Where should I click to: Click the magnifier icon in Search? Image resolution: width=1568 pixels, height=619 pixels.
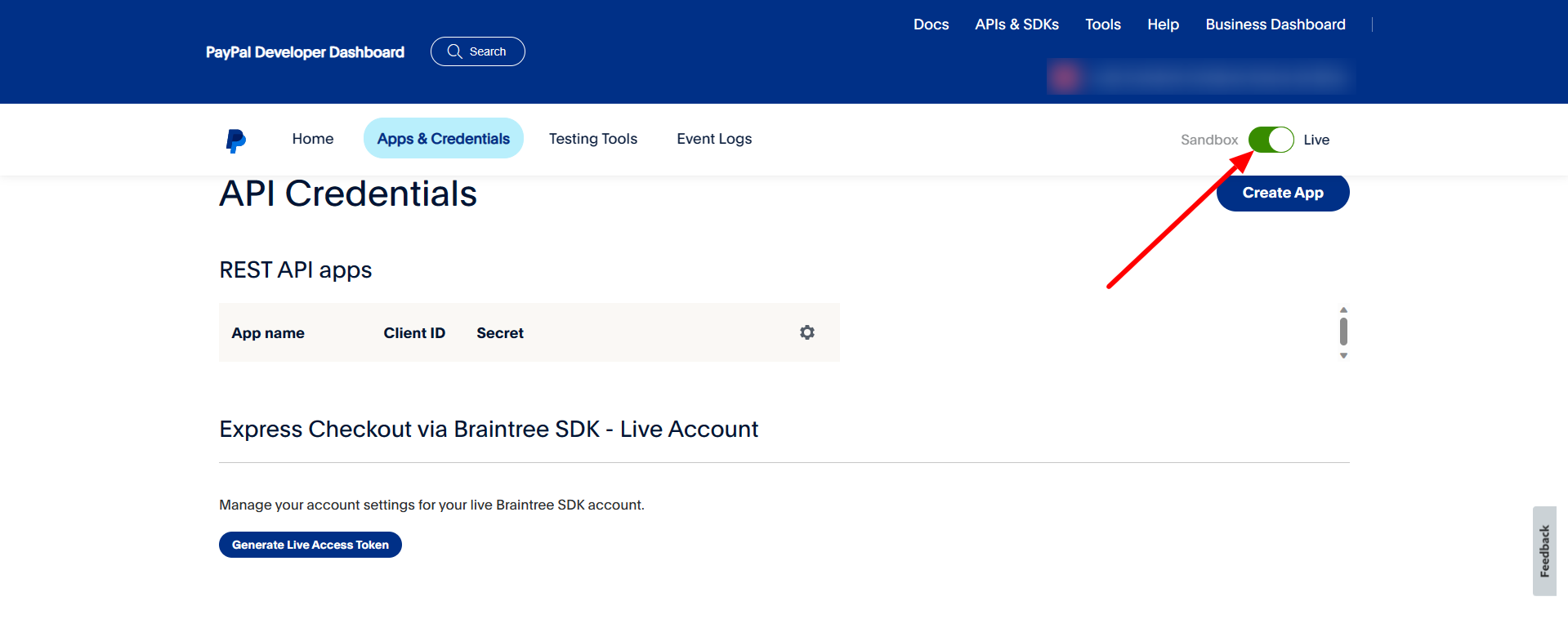tap(455, 51)
